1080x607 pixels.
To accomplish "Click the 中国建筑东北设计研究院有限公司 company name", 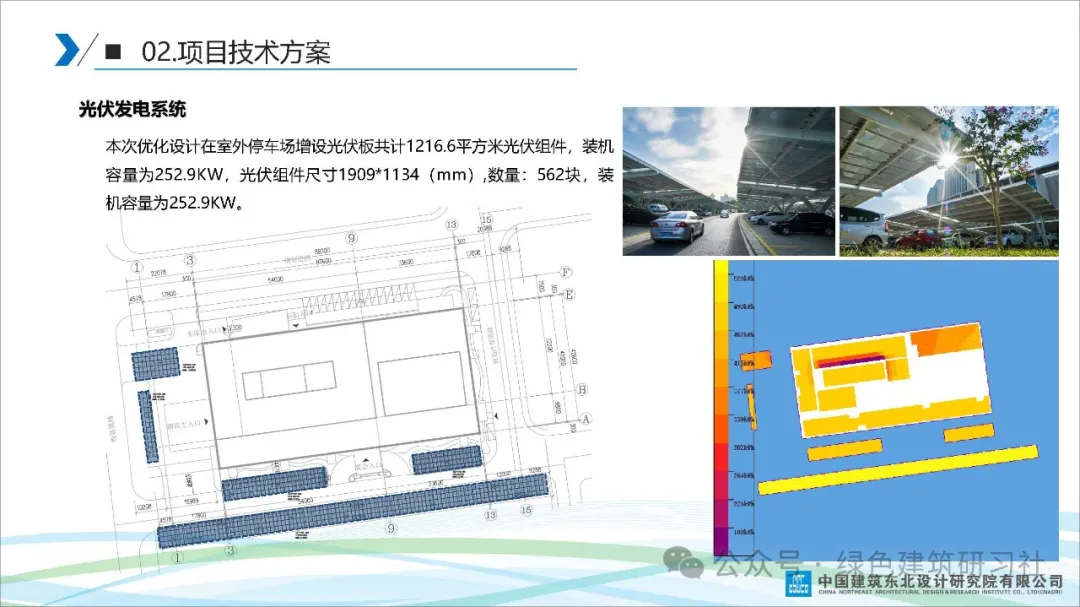I will coord(940,581).
